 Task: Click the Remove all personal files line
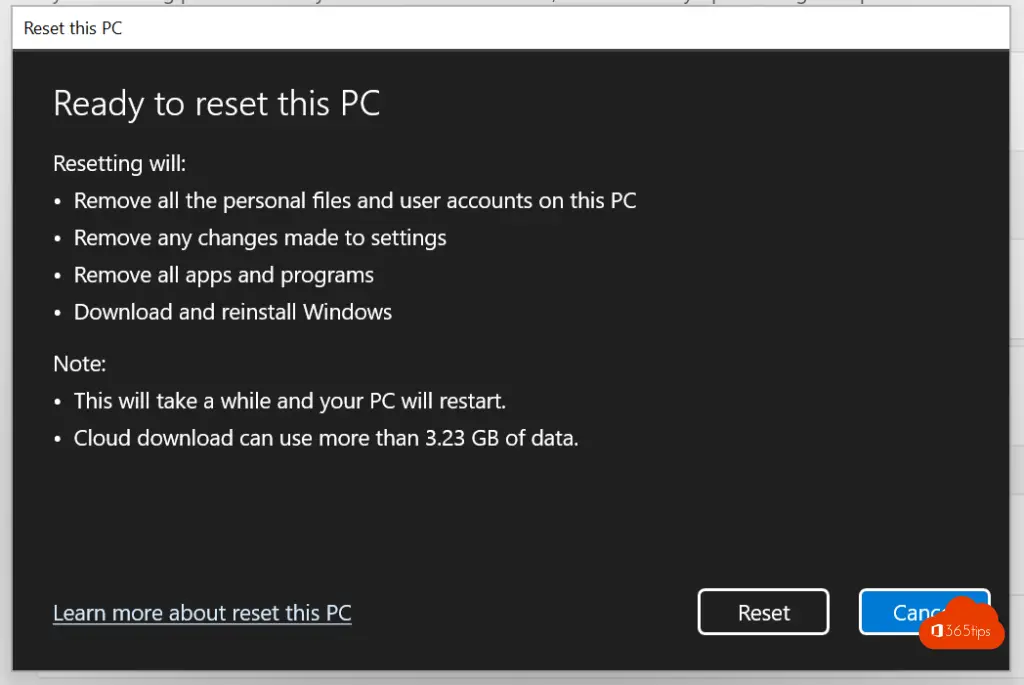click(x=355, y=200)
